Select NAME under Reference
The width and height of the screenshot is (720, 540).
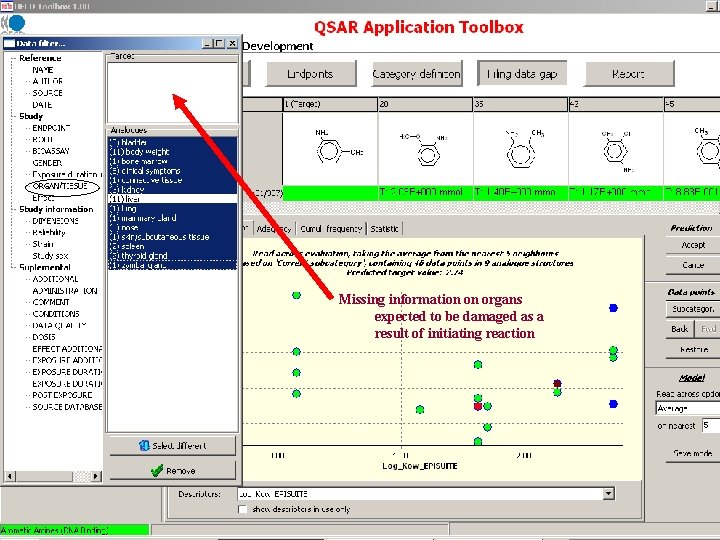42,70
